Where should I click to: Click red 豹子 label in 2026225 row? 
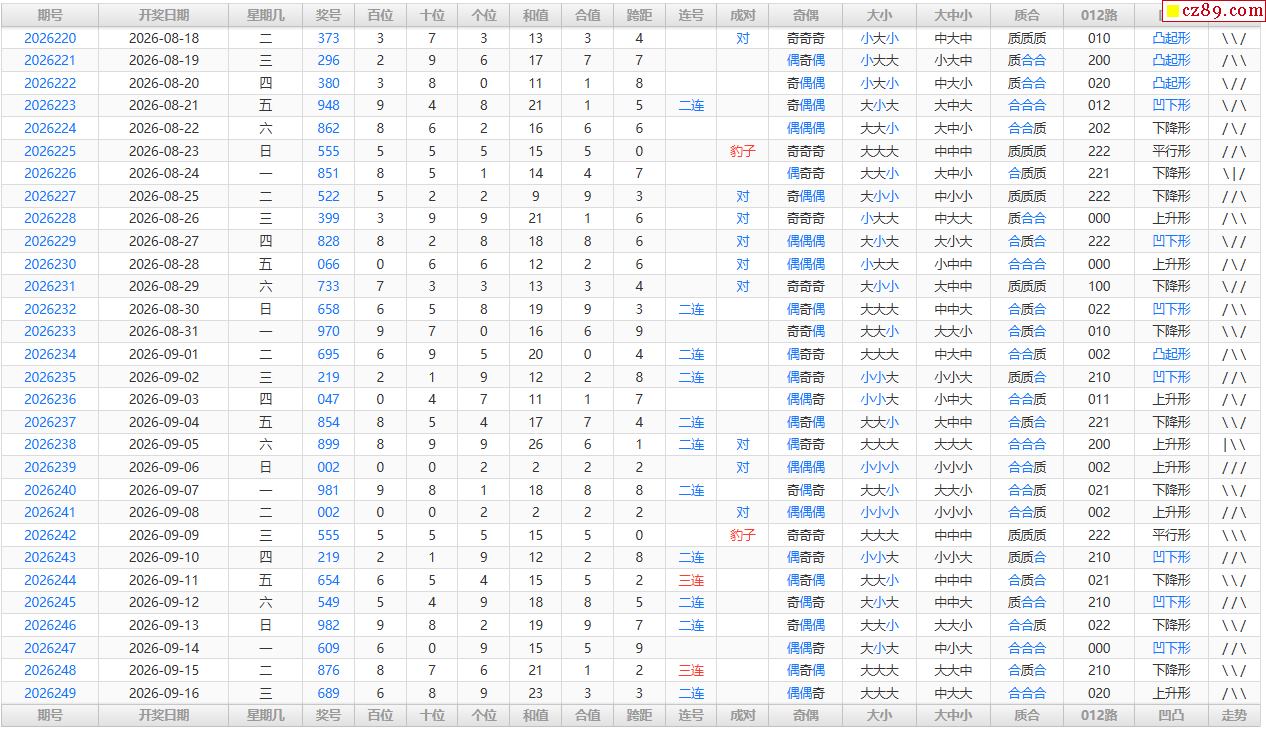pos(742,151)
